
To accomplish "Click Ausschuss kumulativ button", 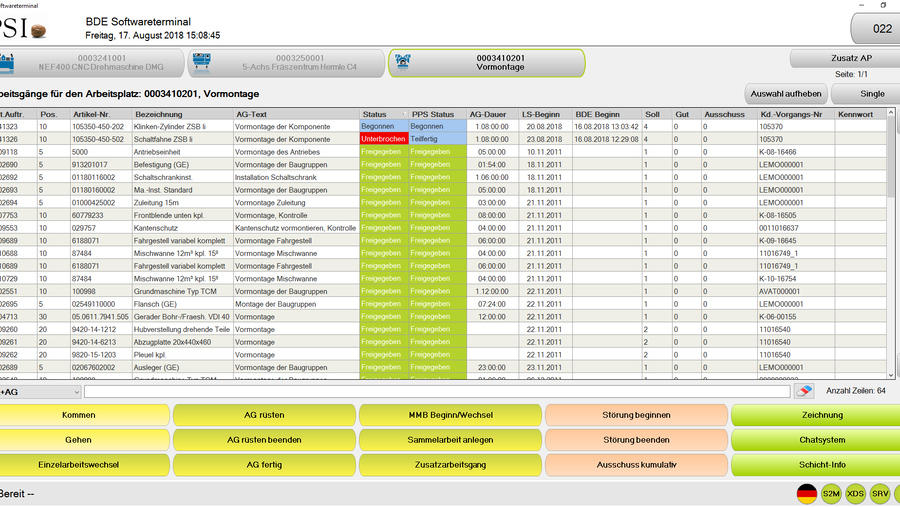I will click(x=636, y=465).
